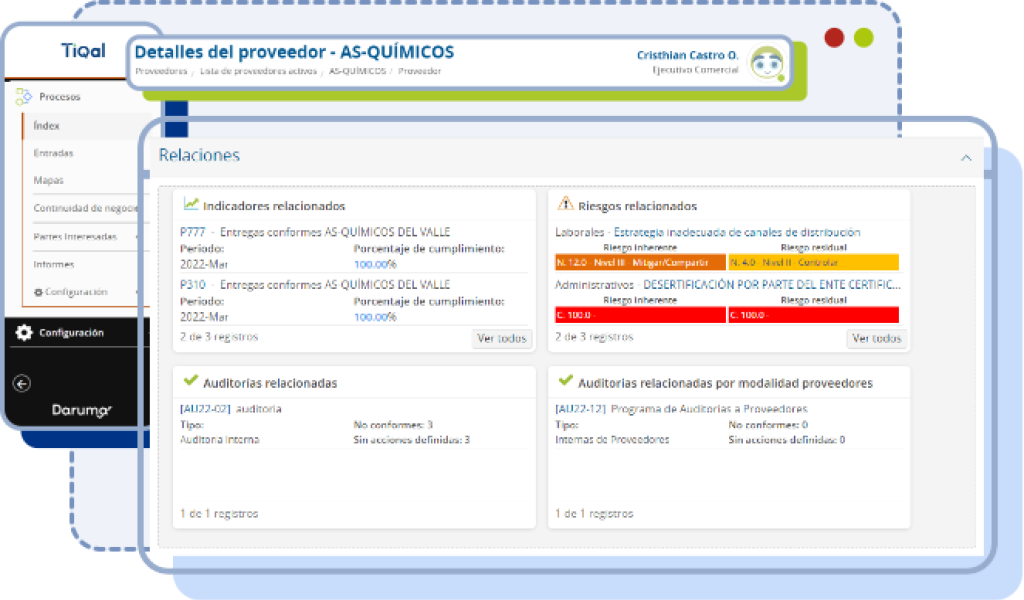The width and height of the screenshot is (1024, 600).
Task: Click the TiQal logo
Action: pyautogui.click(x=83, y=51)
